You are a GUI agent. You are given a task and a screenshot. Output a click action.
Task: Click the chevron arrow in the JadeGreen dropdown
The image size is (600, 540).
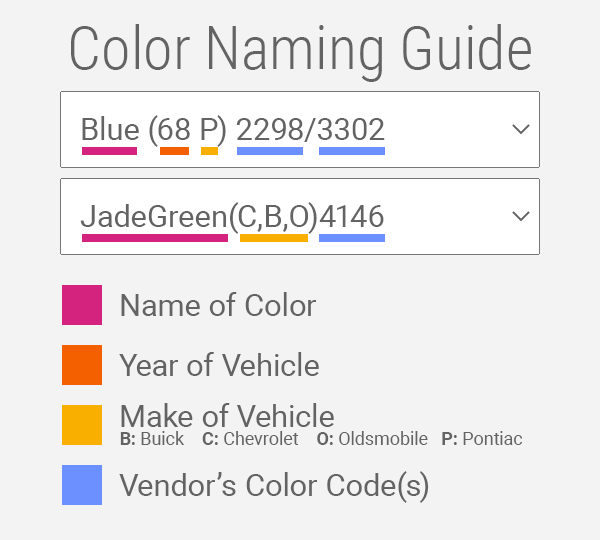click(521, 216)
